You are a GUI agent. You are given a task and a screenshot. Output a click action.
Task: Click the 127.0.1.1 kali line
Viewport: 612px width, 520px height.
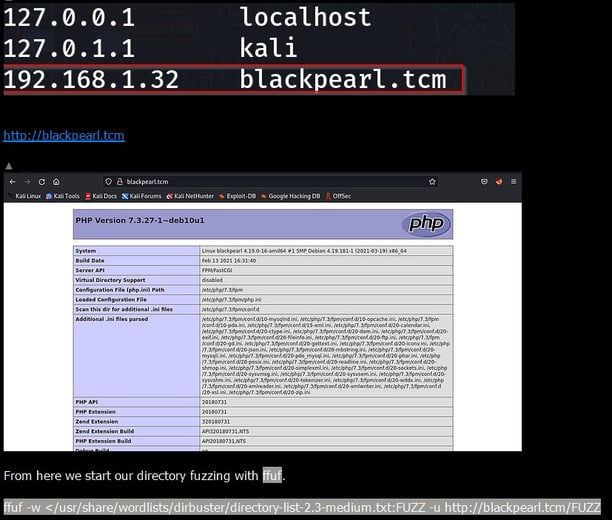pos(150,48)
